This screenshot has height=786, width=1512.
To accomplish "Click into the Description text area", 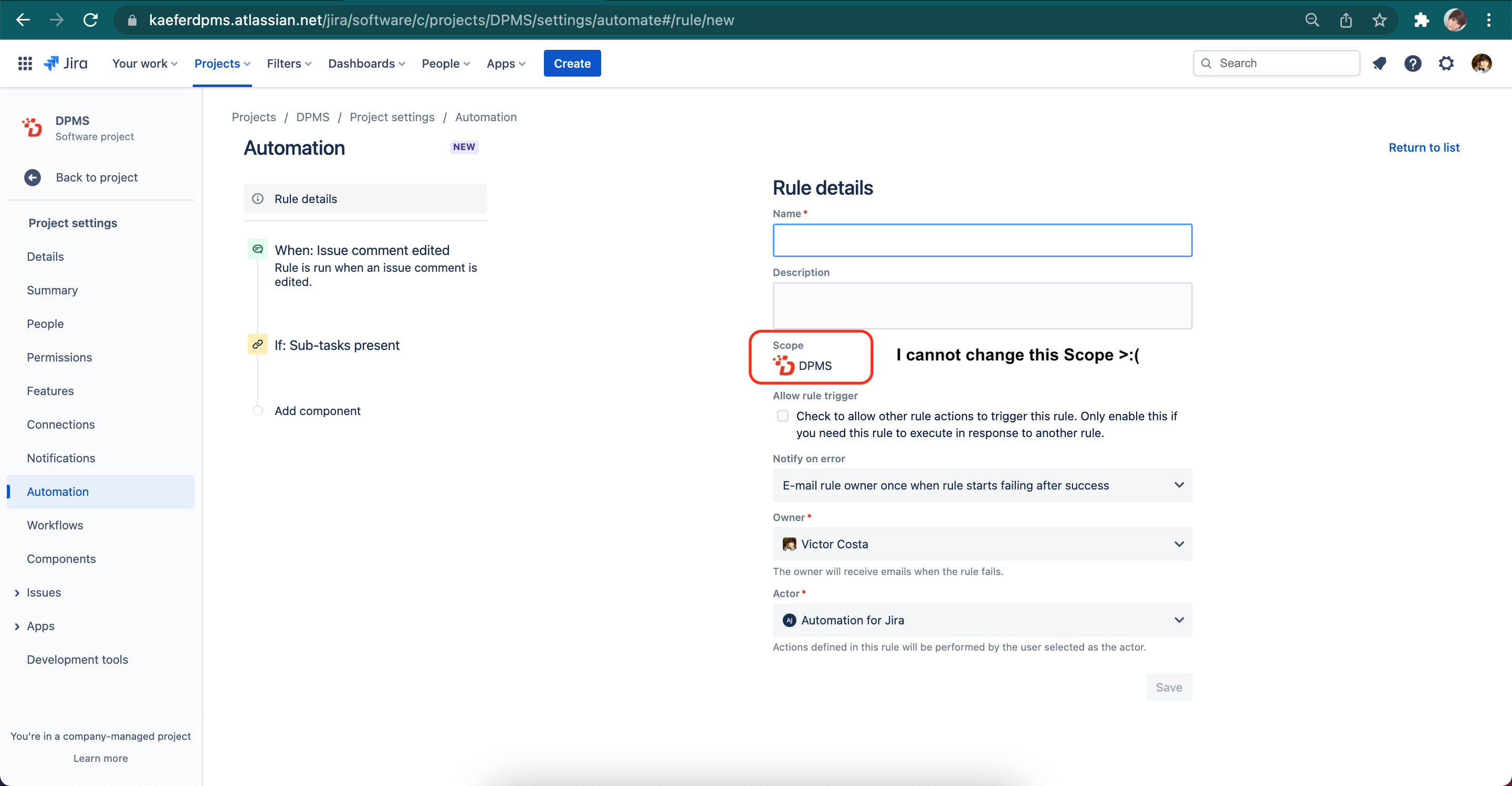I will [982, 305].
